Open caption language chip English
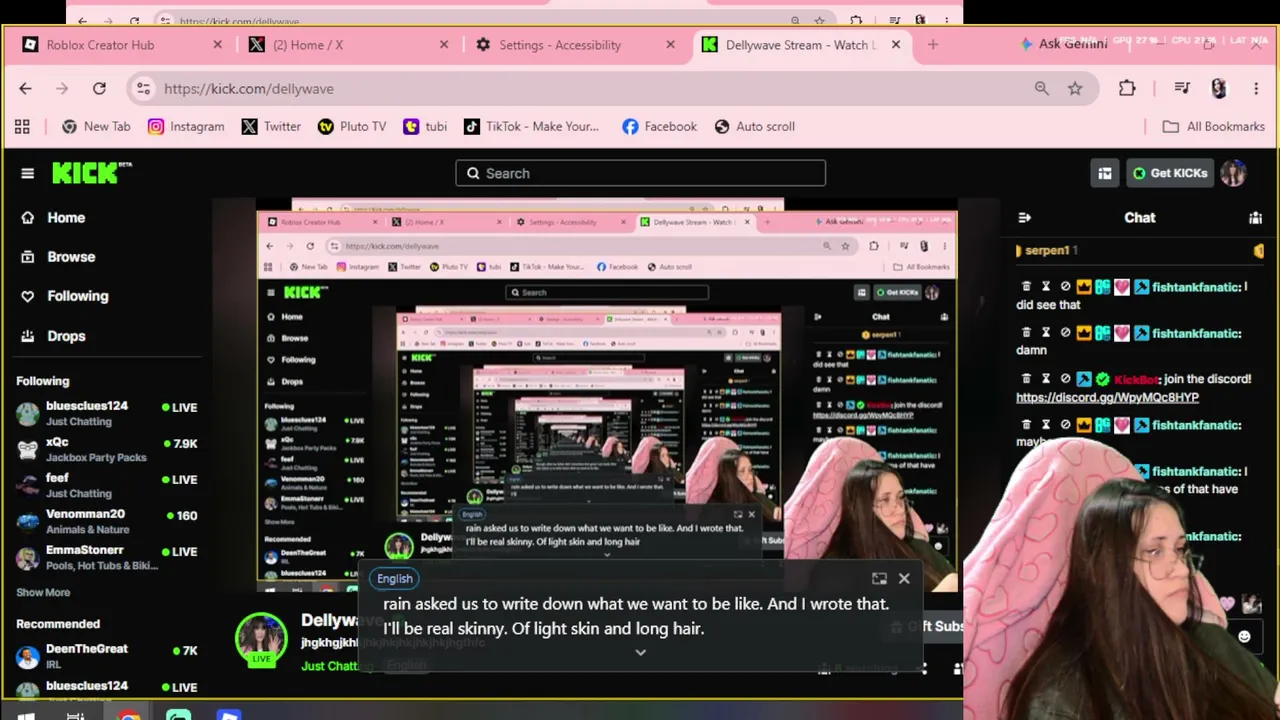This screenshot has height=720, width=1280. (395, 578)
